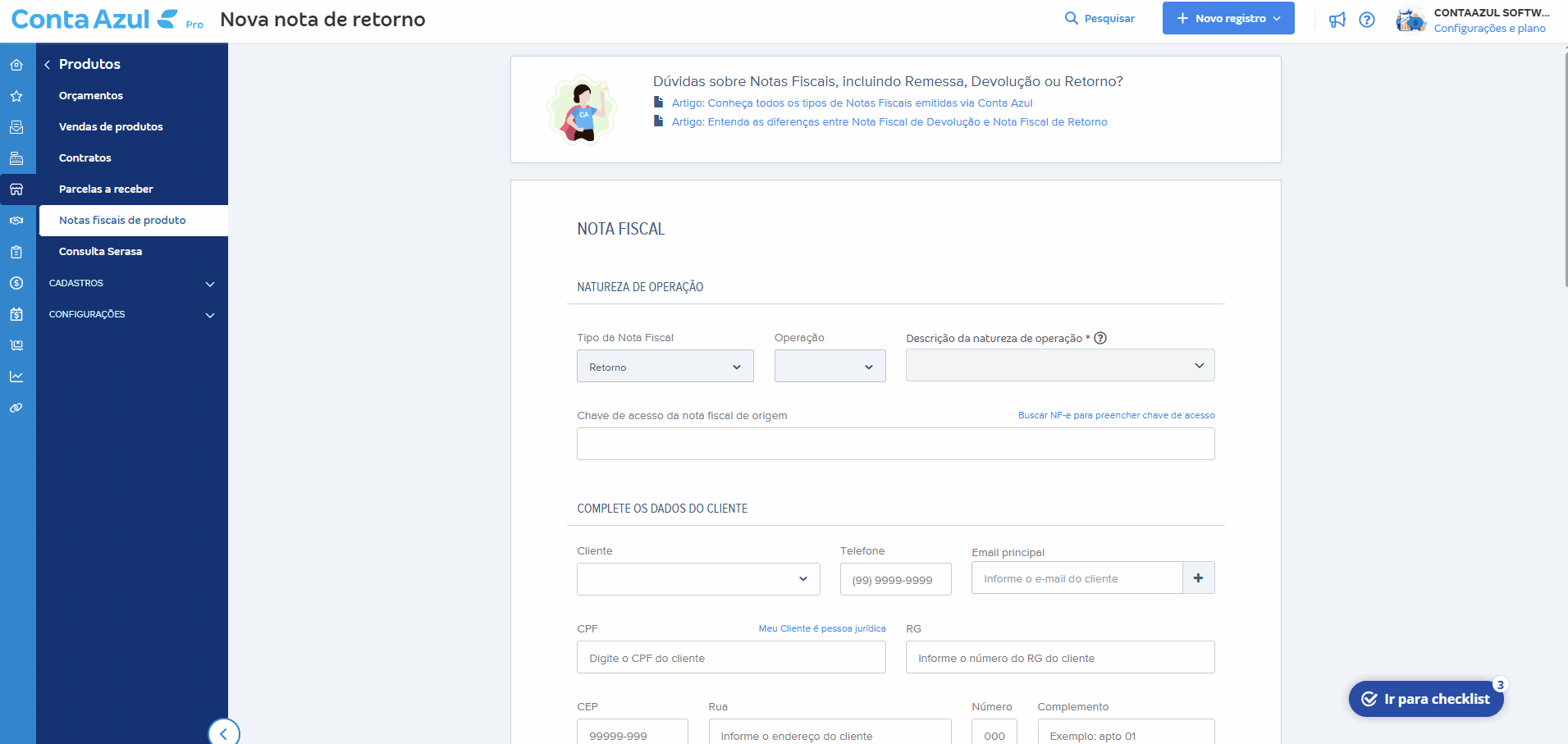1568x744 pixels.
Task: Collapse the side menu with the round arrow button
Action: pos(223,733)
